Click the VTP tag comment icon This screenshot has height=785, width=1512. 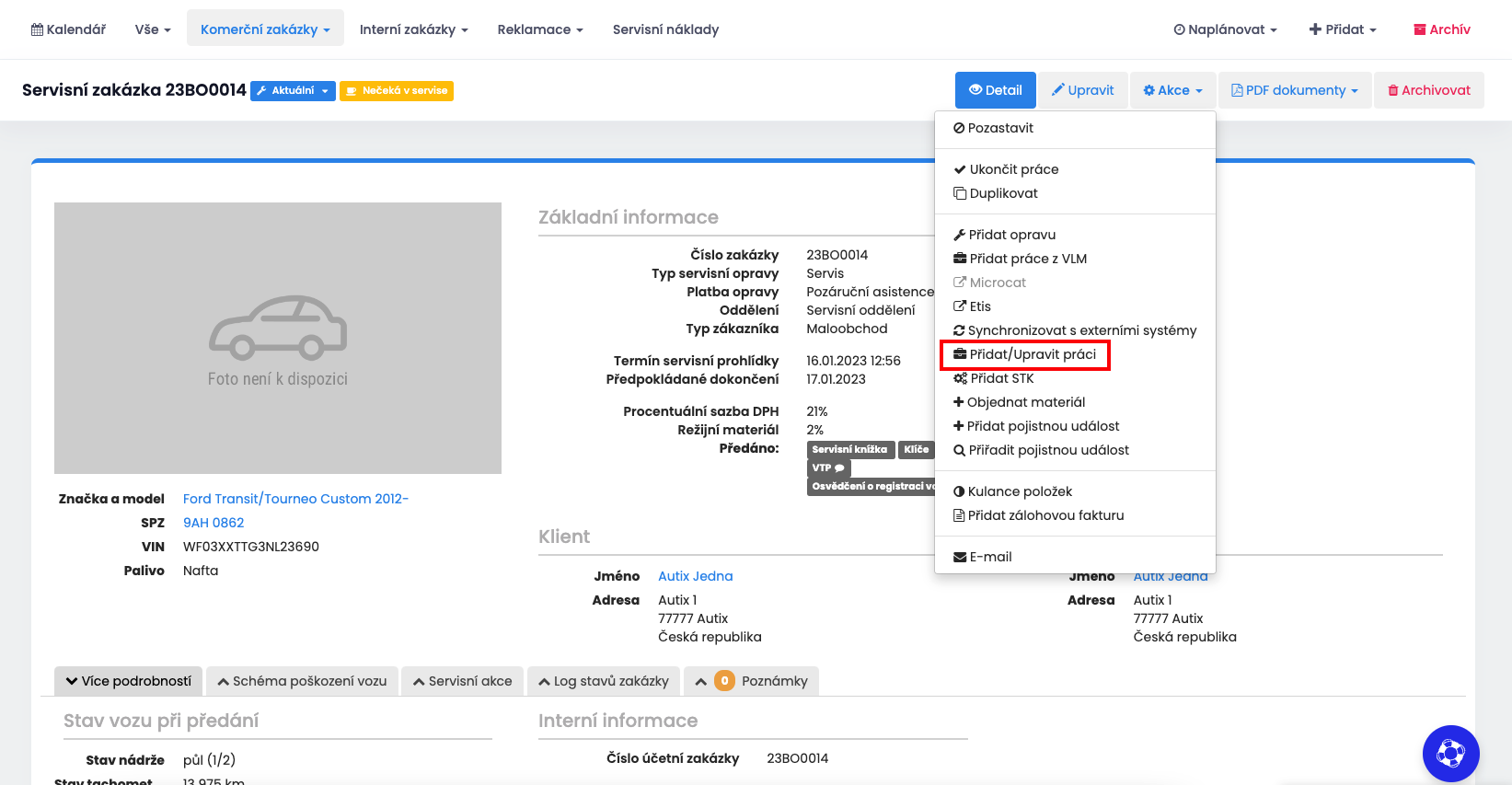(839, 468)
